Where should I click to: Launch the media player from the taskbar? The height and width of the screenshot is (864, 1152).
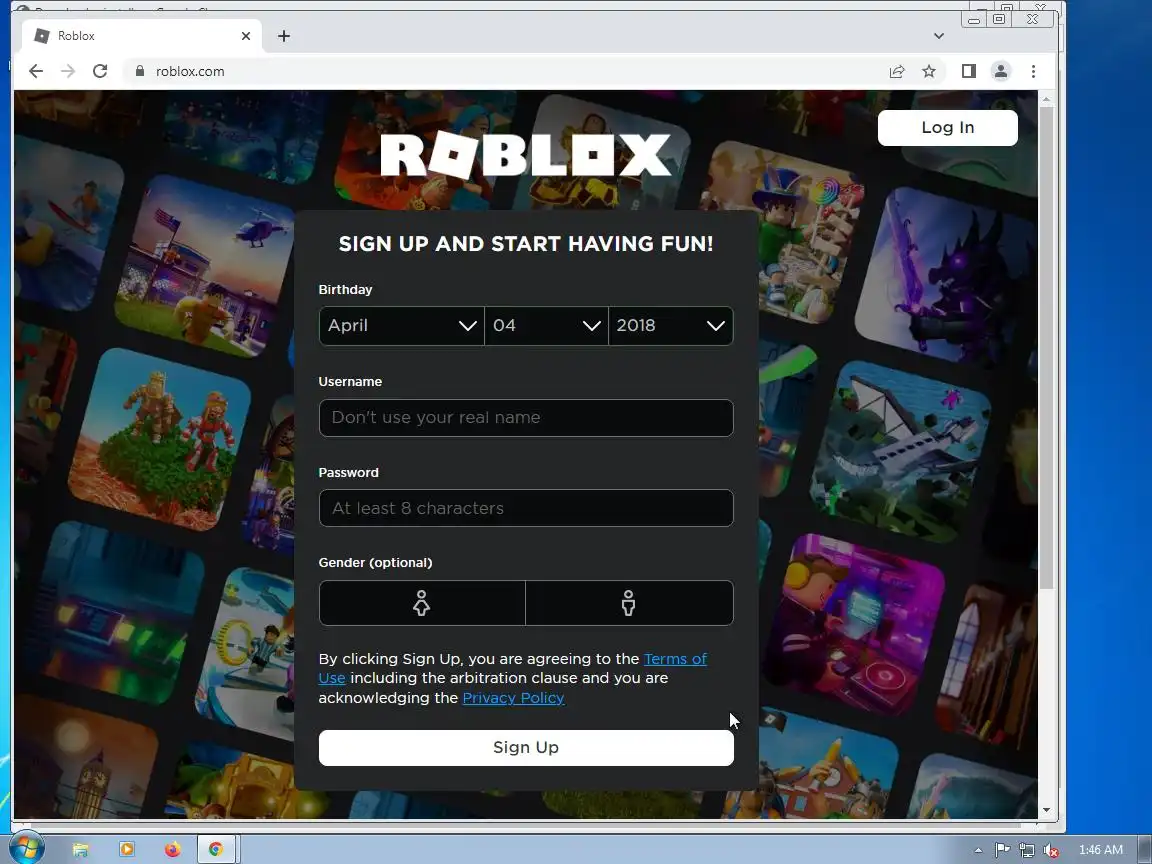pyautogui.click(x=126, y=850)
